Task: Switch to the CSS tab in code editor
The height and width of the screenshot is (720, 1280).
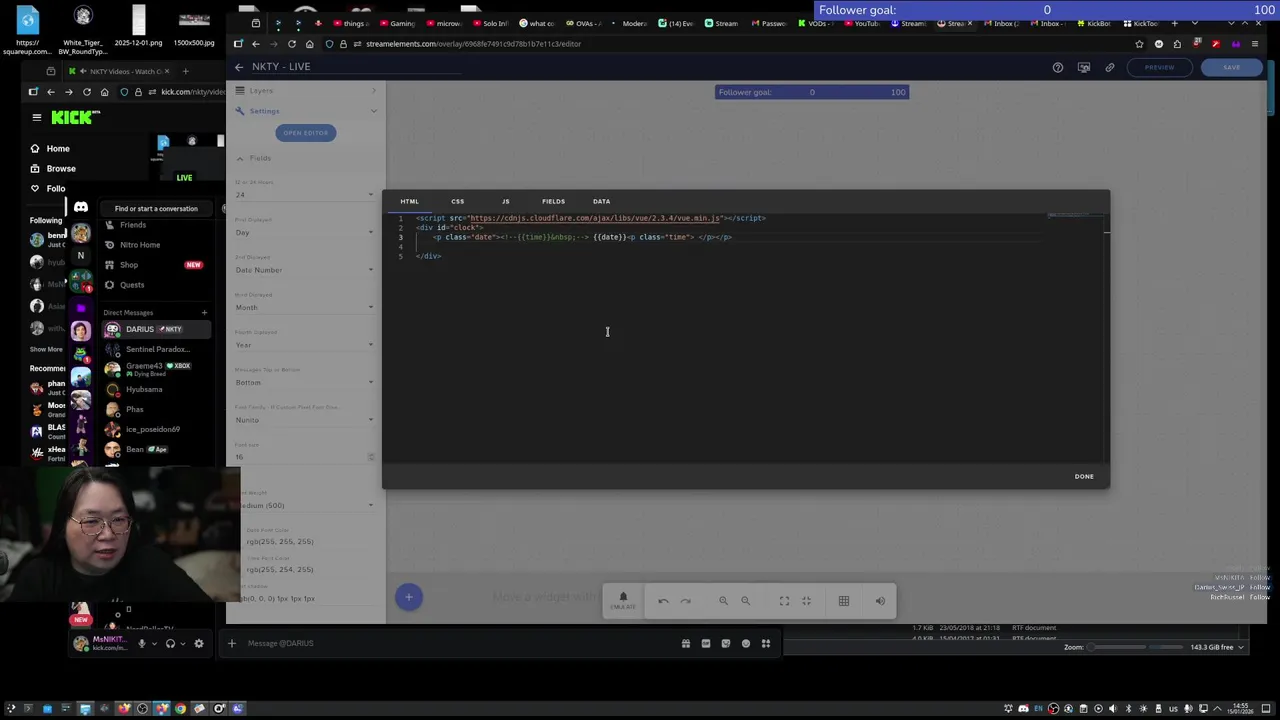Action: click(x=457, y=201)
